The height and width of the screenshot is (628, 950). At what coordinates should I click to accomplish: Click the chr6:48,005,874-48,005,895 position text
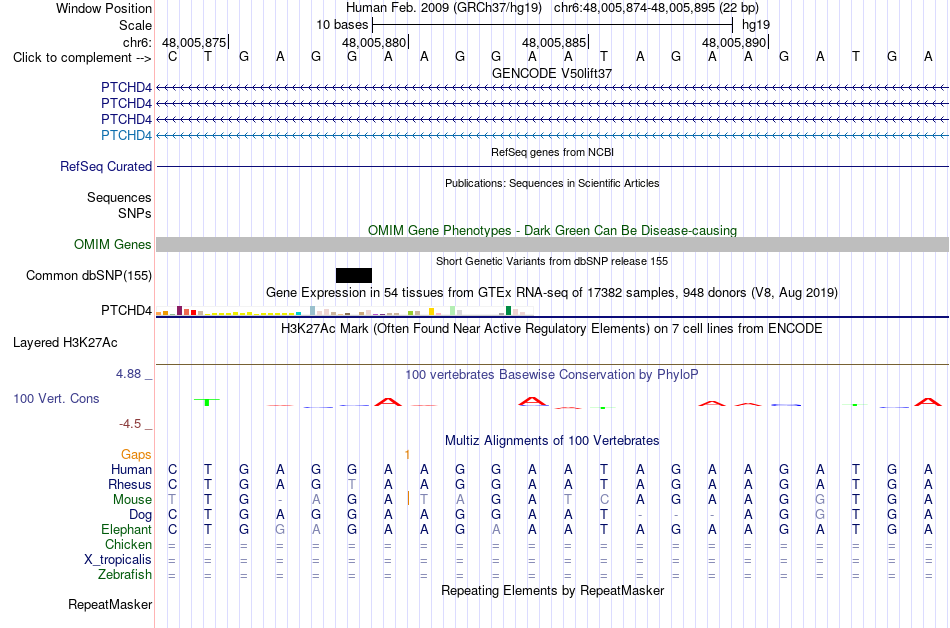656,8
